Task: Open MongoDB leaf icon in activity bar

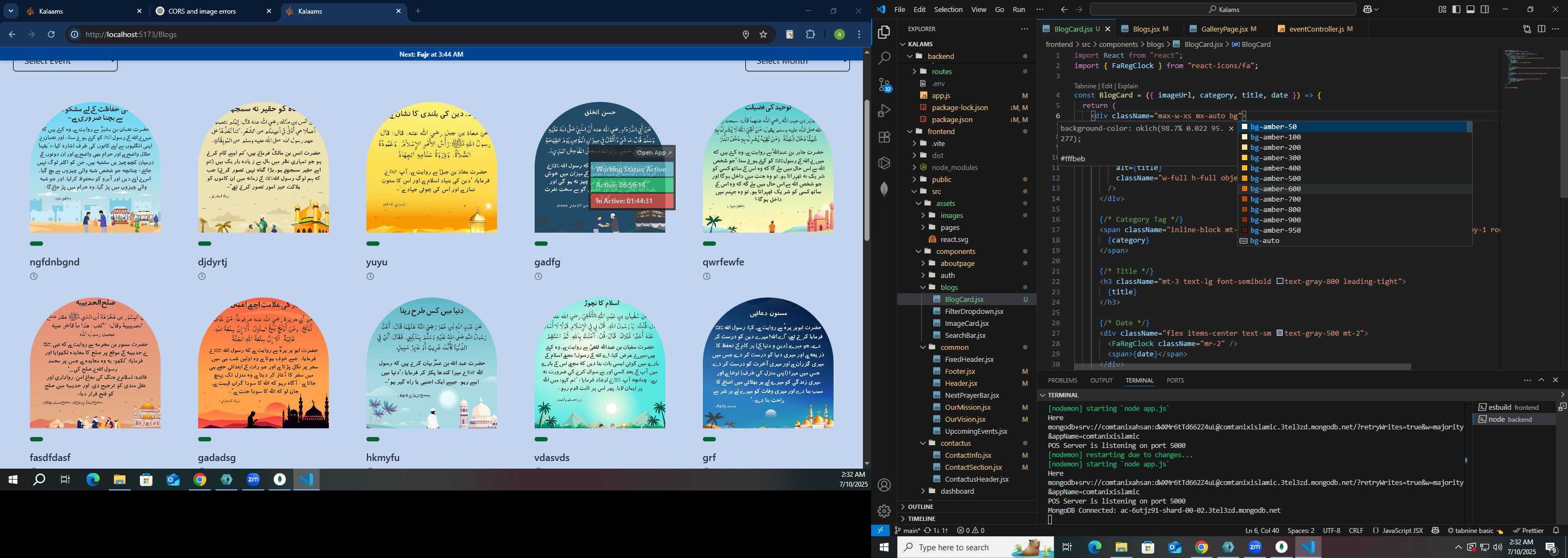Action: (884, 190)
